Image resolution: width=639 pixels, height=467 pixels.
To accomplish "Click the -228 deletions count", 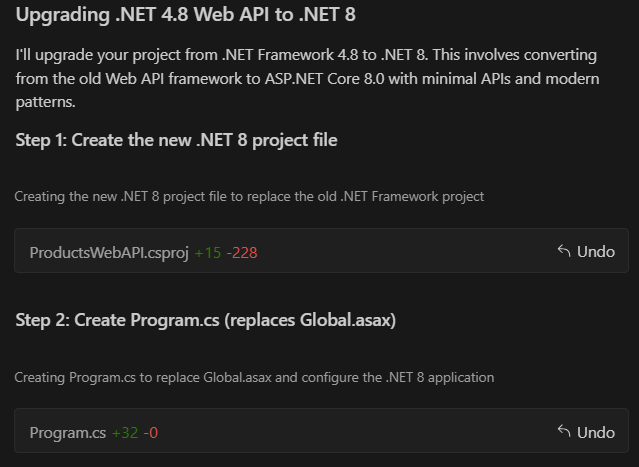I will click(x=242, y=253).
